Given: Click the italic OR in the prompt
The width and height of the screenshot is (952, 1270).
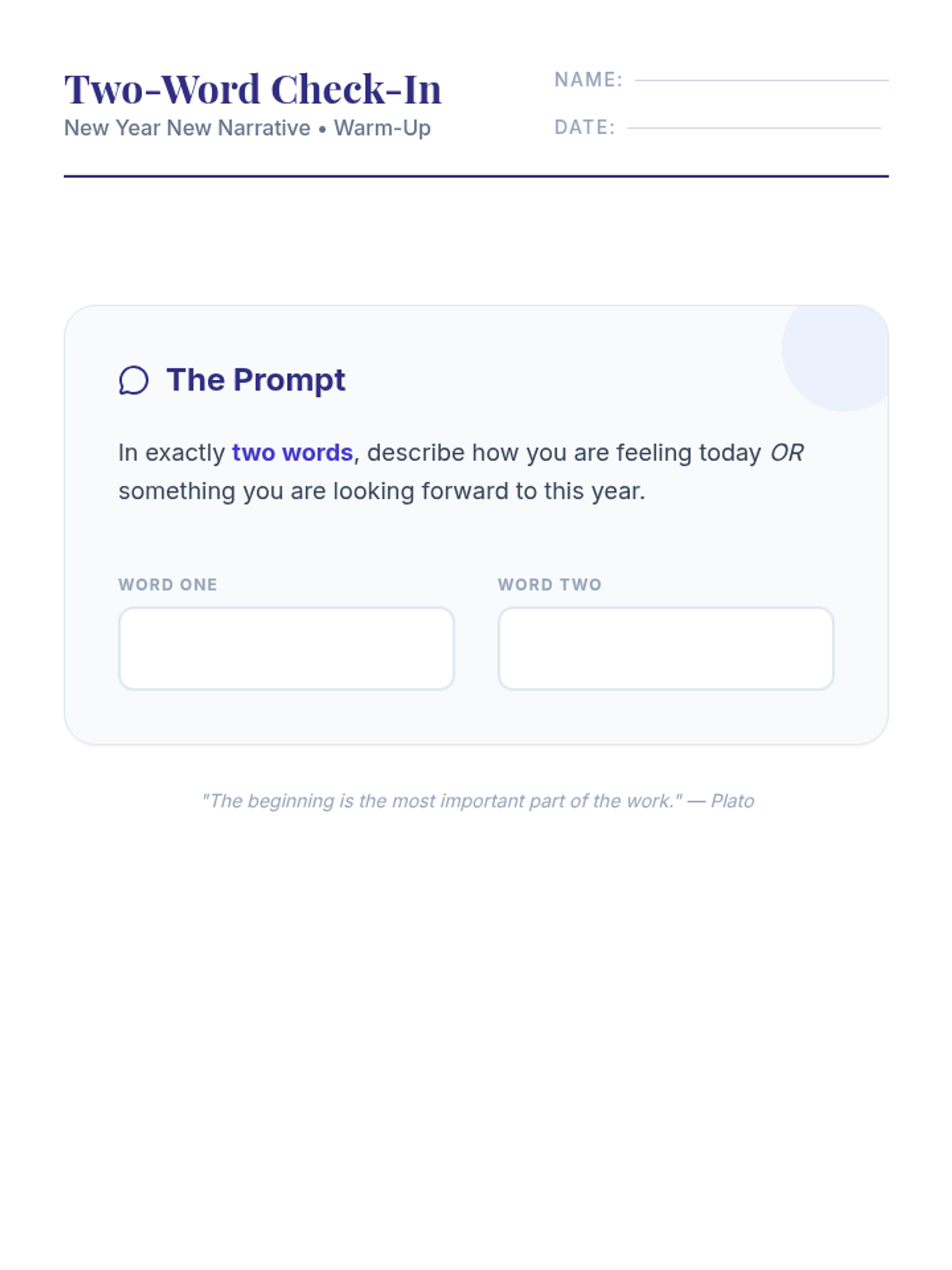Looking at the screenshot, I should (786, 452).
